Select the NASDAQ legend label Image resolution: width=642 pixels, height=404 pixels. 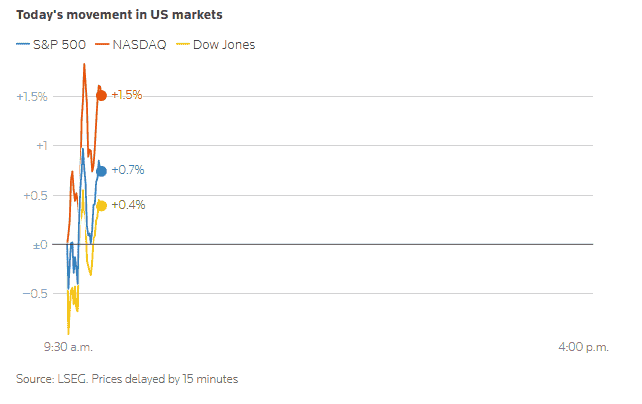tap(141, 44)
